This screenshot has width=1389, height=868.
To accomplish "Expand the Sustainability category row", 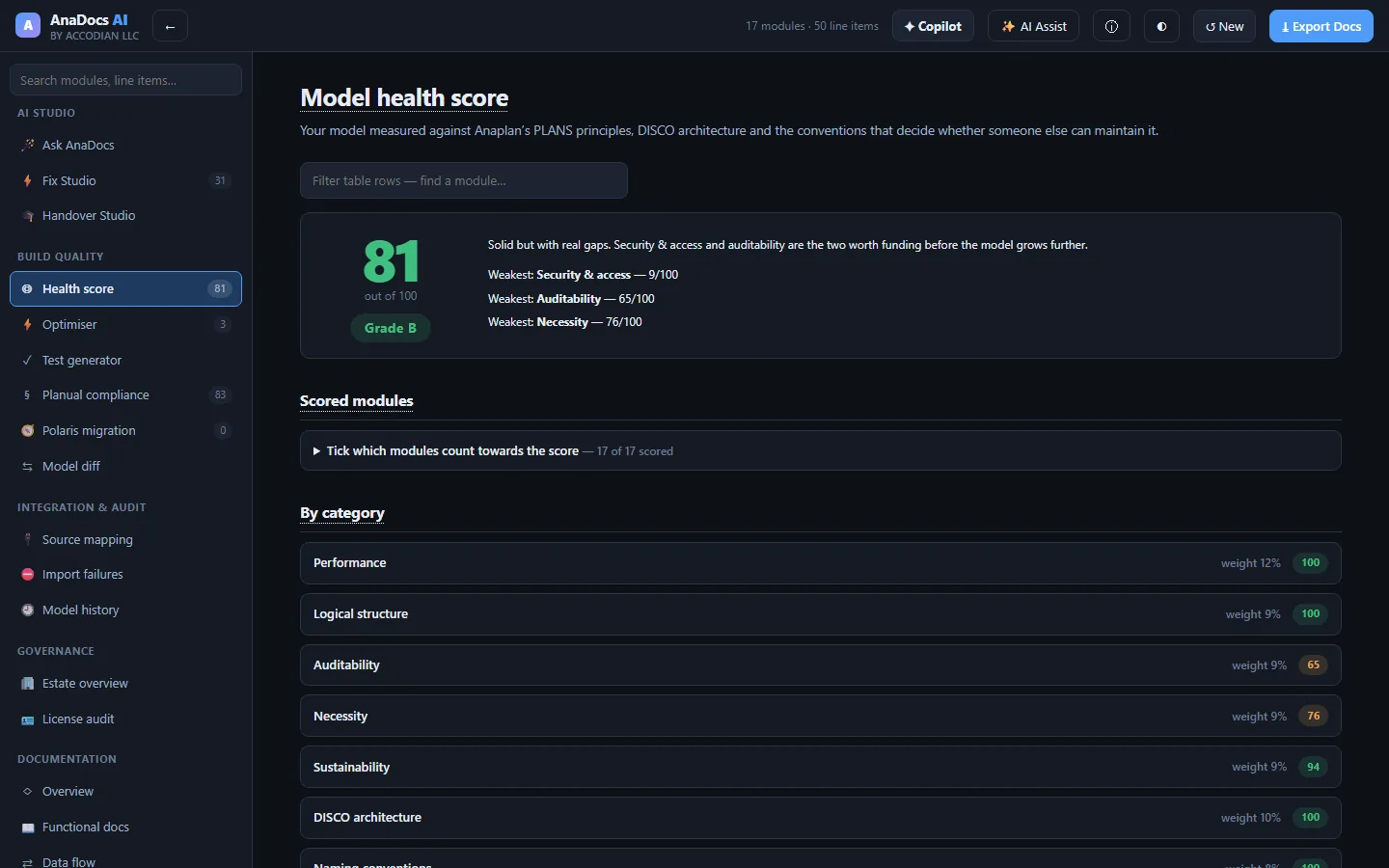I will pos(820,767).
